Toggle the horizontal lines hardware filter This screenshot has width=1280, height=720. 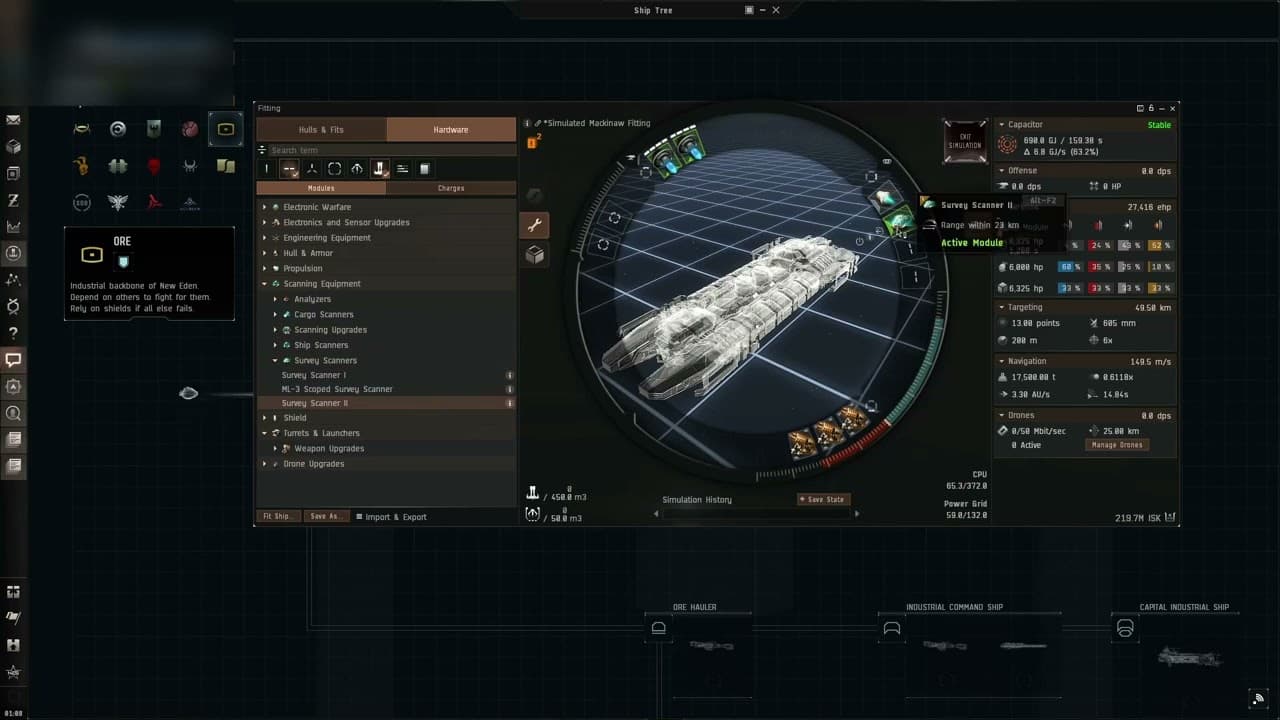[x=402, y=169]
